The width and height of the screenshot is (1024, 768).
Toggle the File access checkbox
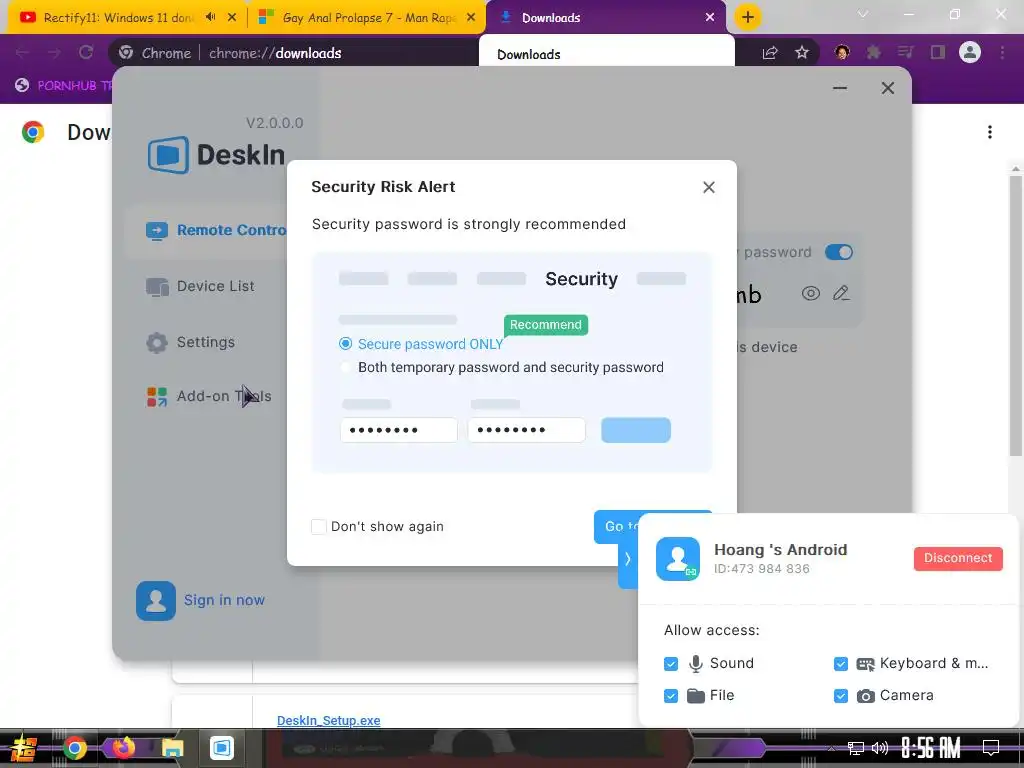click(671, 696)
